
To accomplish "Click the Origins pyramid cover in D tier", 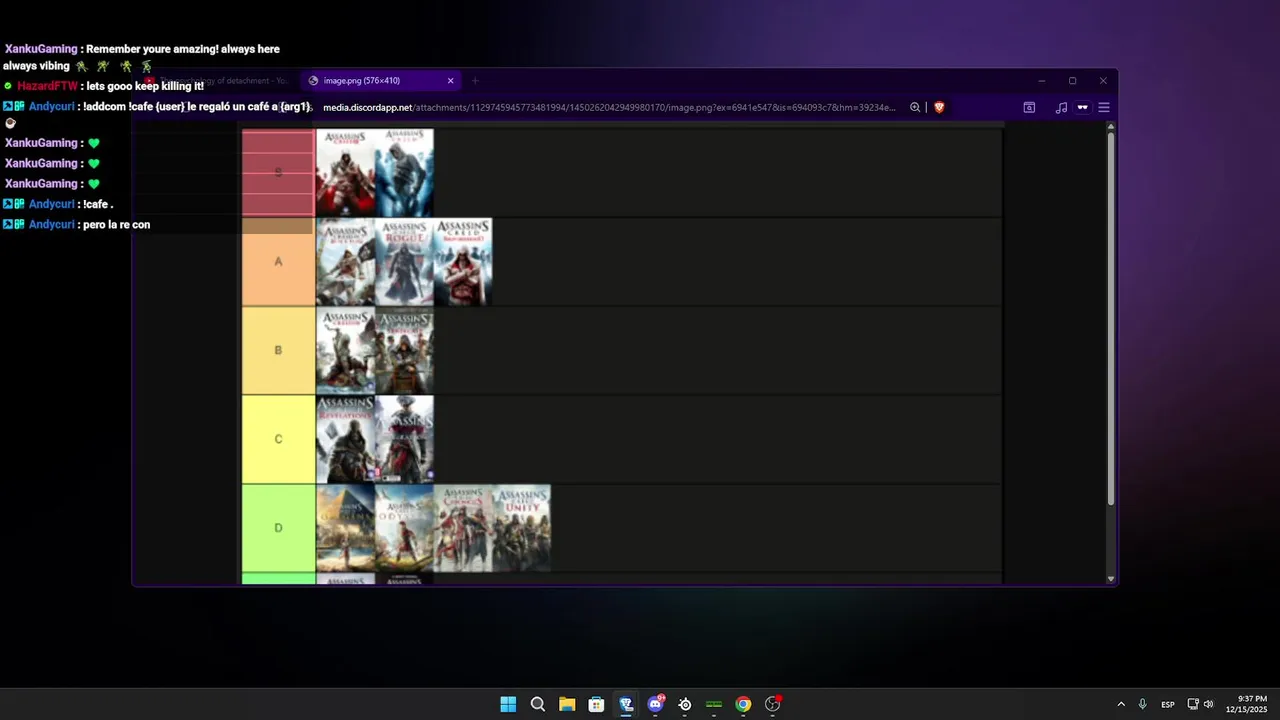I will [345, 528].
